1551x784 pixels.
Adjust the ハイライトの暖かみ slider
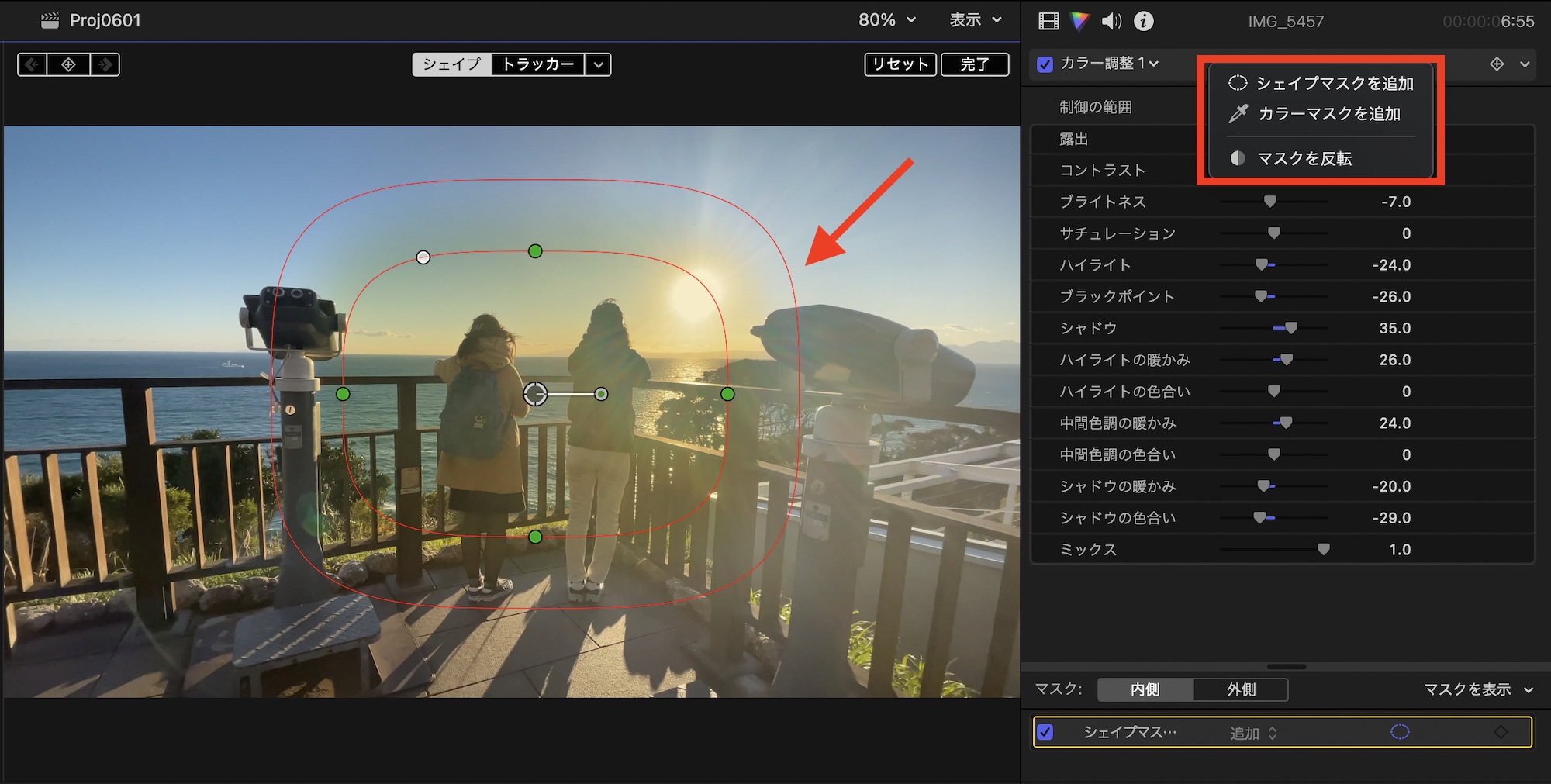pos(1287,360)
